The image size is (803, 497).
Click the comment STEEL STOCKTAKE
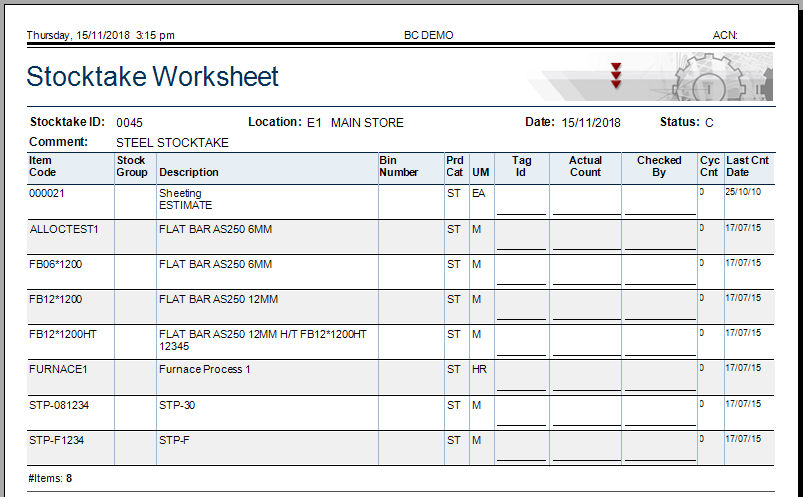(x=172, y=143)
